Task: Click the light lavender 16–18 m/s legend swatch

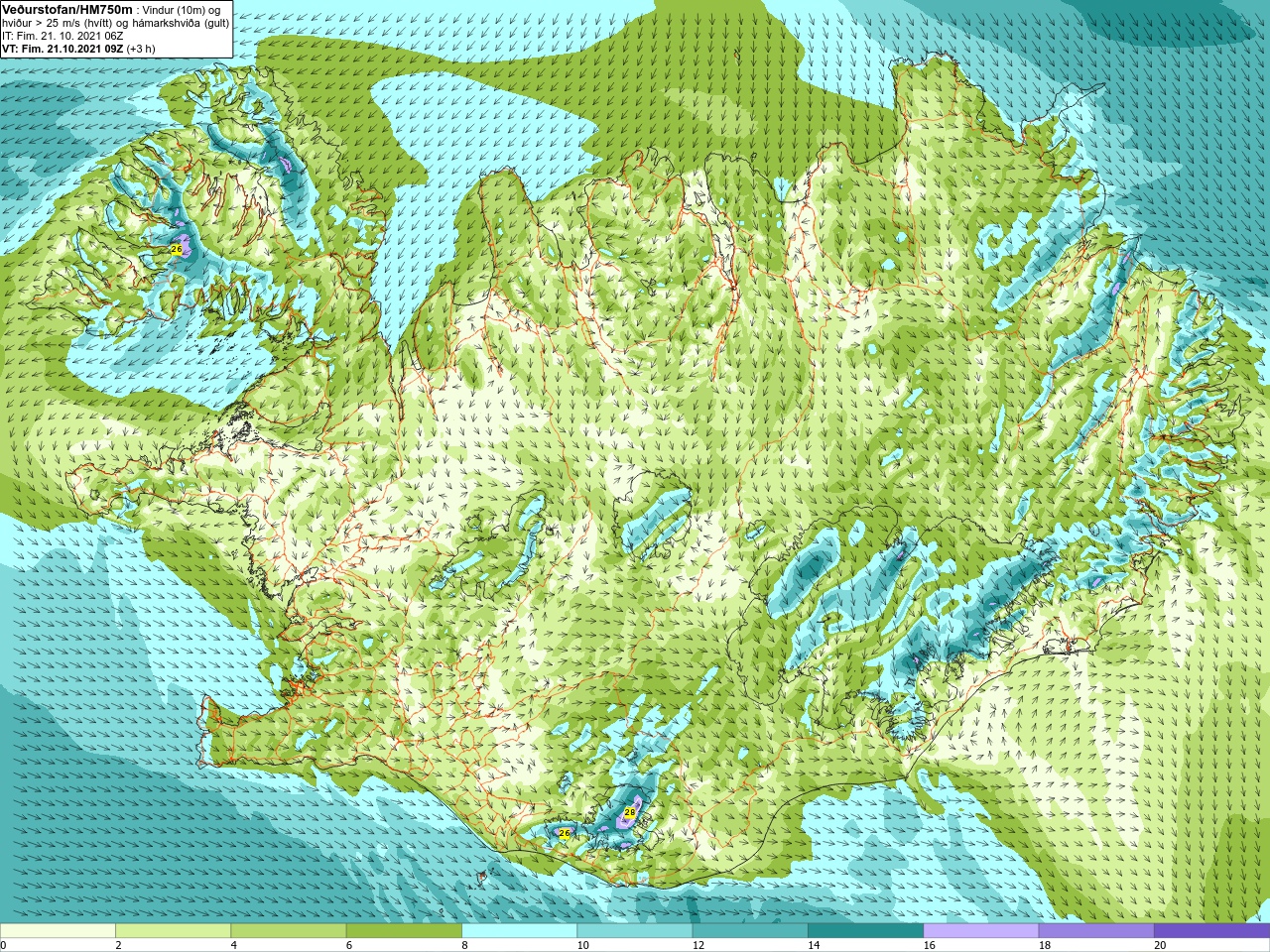Action: tap(980, 931)
